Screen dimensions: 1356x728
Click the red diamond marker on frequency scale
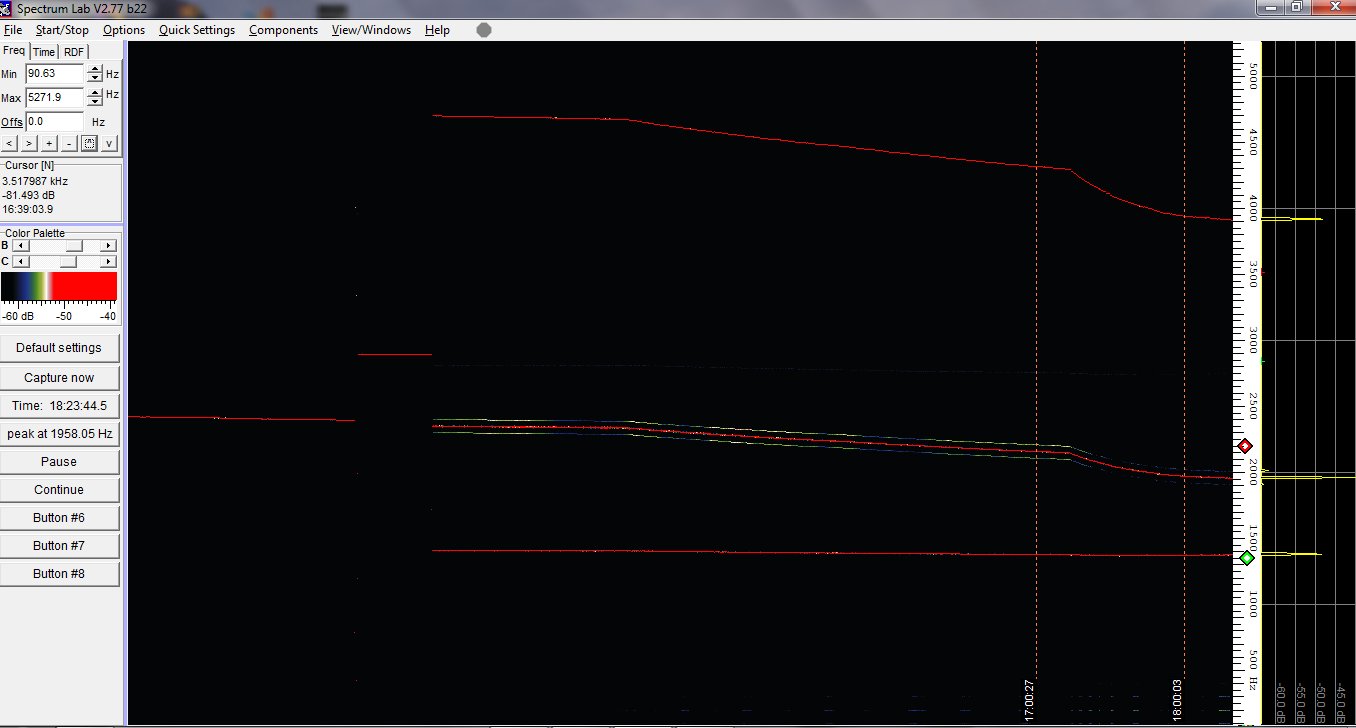pyautogui.click(x=1246, y=446)
